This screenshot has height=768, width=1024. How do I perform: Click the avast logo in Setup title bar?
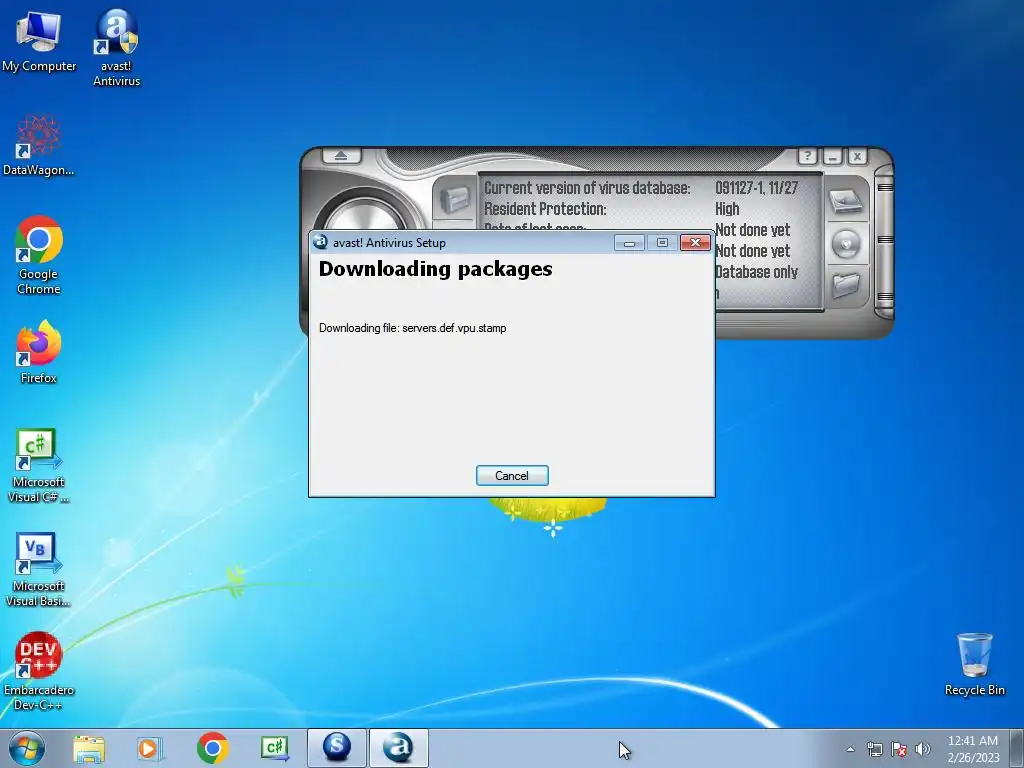(320, 242)
